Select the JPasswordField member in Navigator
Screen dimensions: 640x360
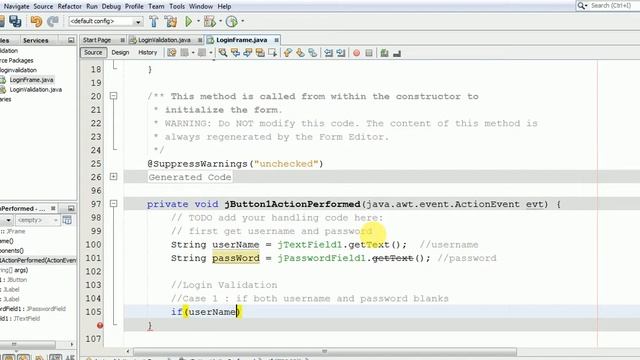tap(33, 309)
